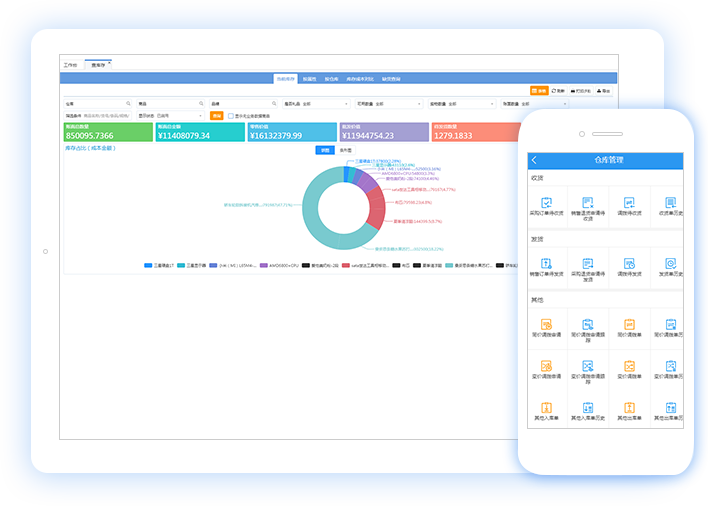708x506 pixels.
Task: Click the 三星硬盘1T legend color swatch
Action: 148,266
